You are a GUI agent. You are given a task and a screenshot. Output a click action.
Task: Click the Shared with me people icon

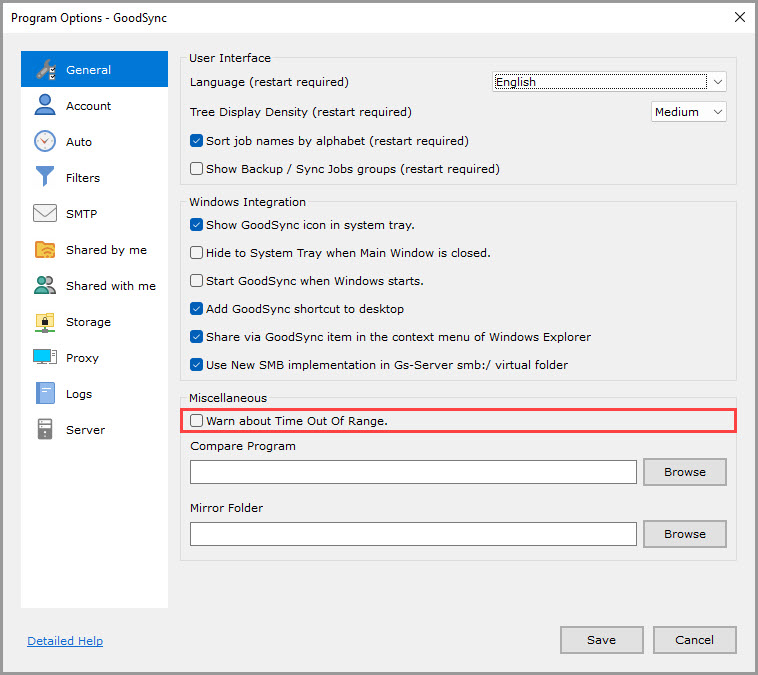(45, 285)
